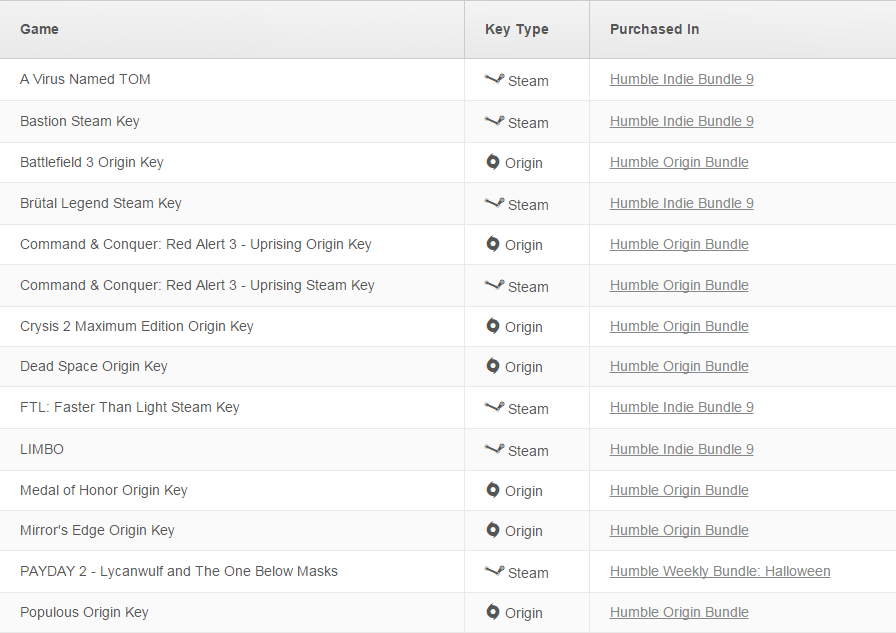
Task: Click the Steam icon in the FTL: Faster Than Light row
Action: click(494, 407)
